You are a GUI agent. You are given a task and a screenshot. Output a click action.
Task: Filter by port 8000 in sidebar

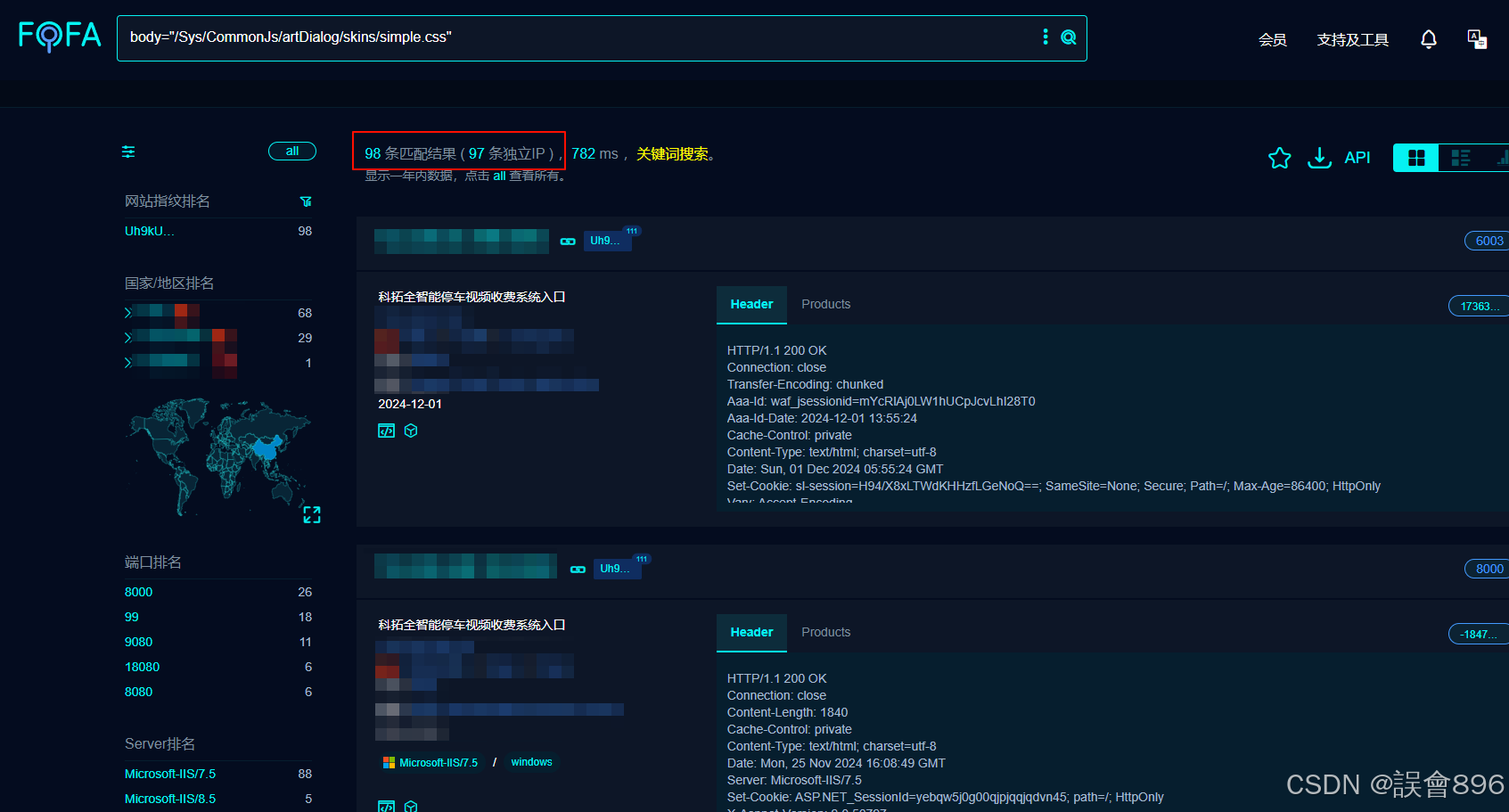coord(139,592)
